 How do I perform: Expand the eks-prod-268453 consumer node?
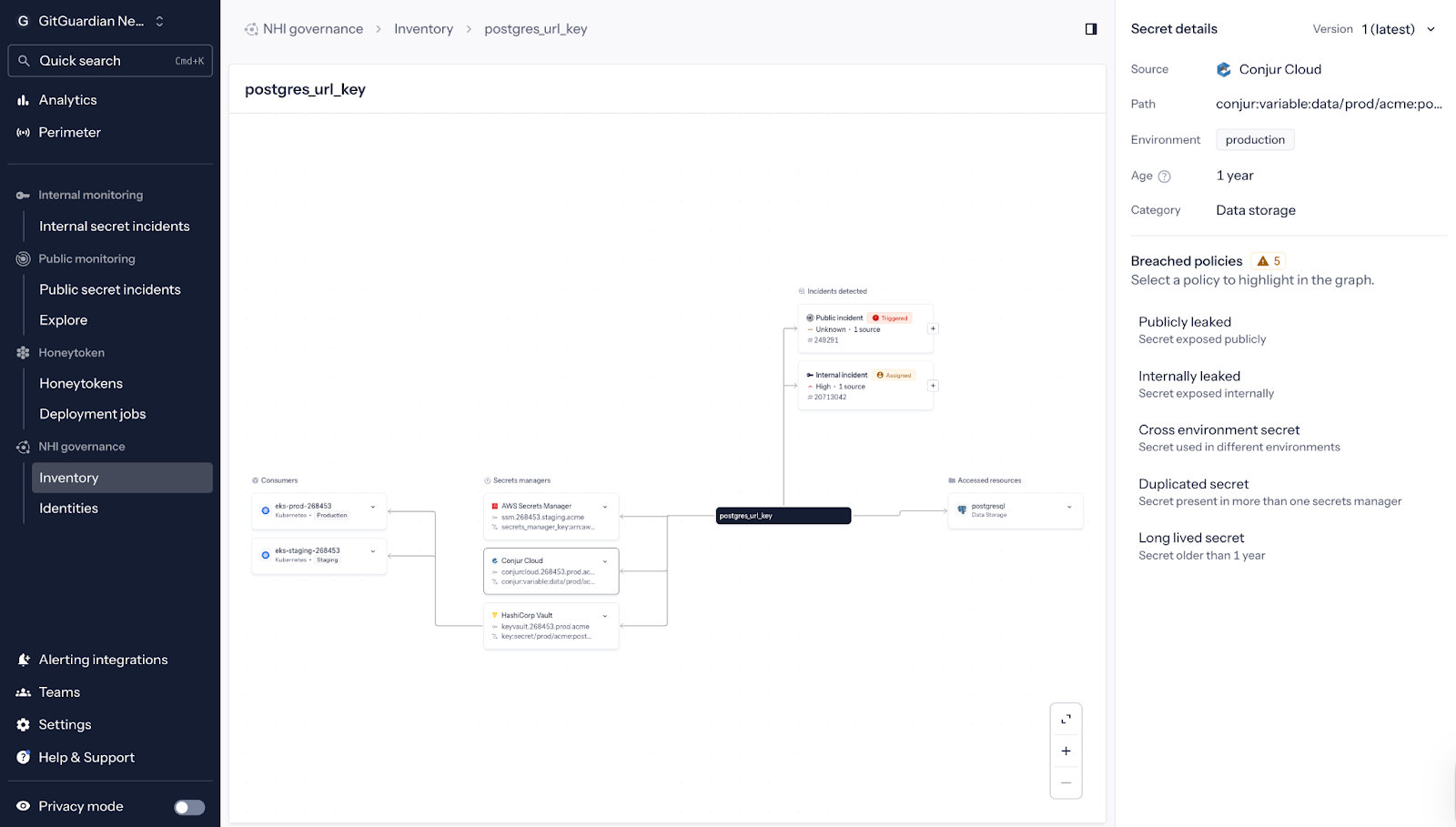coord(373,507)
